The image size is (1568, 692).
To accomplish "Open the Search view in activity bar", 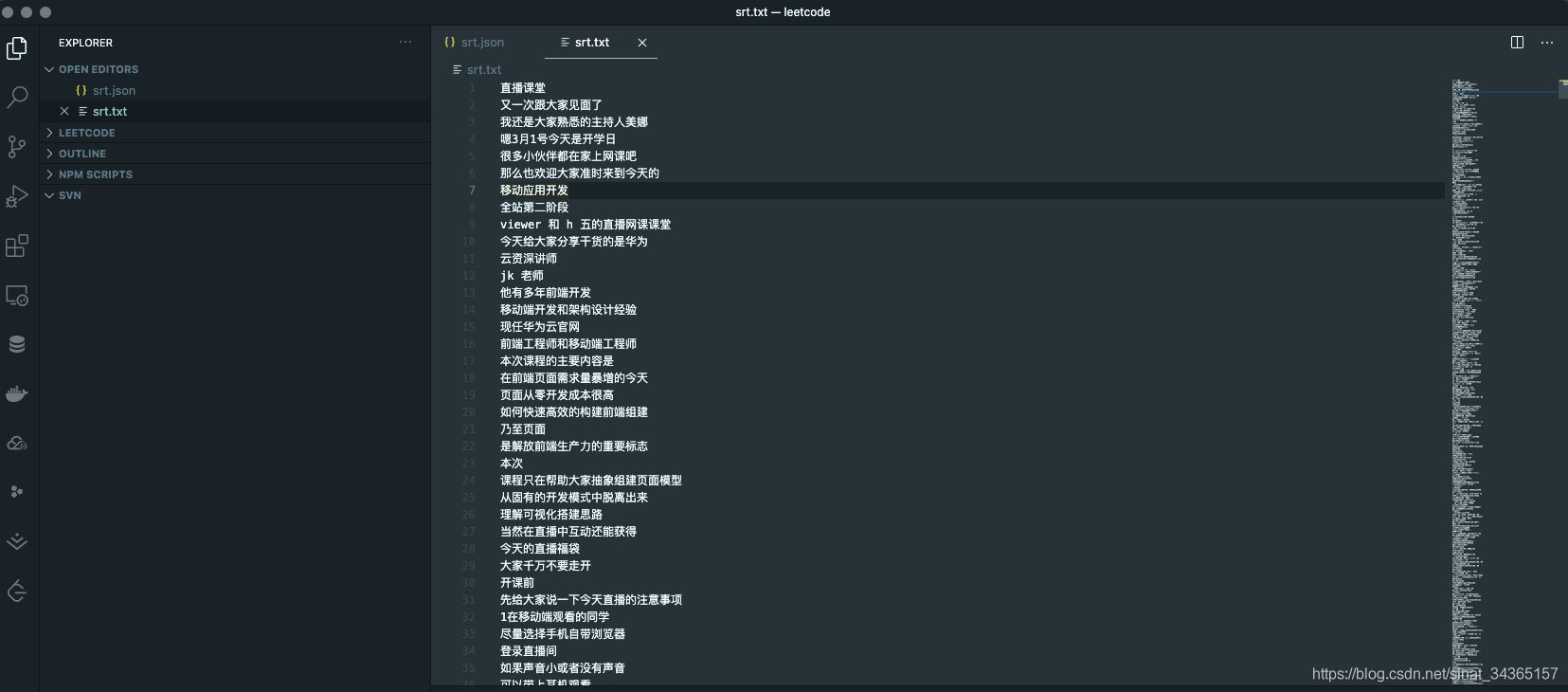I will click(x=17, y=97).
